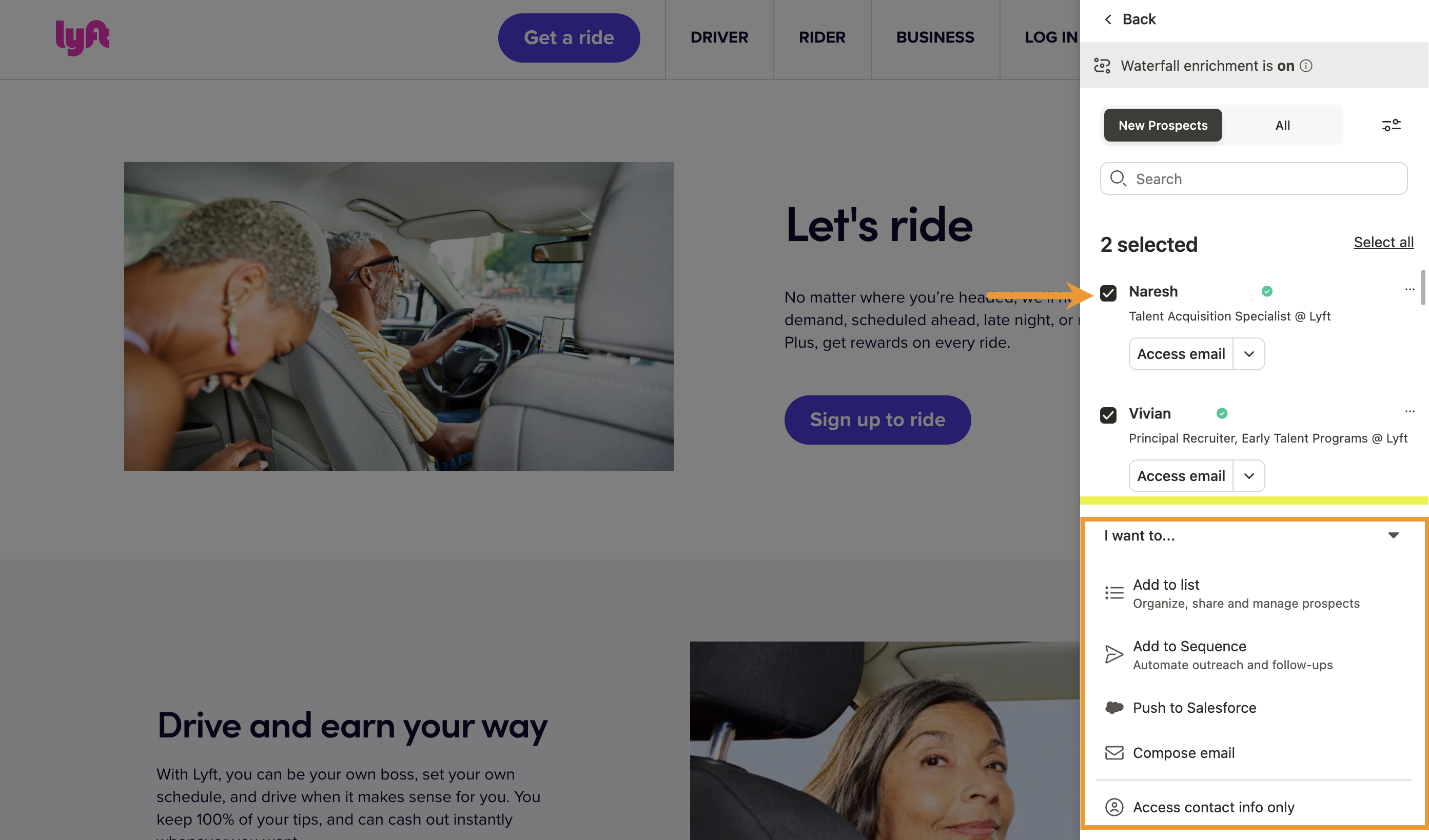Image resolution: width=1429 pixels, height=840 pixels.
Task: Click the Back link text
Action: pos(1139,19)
